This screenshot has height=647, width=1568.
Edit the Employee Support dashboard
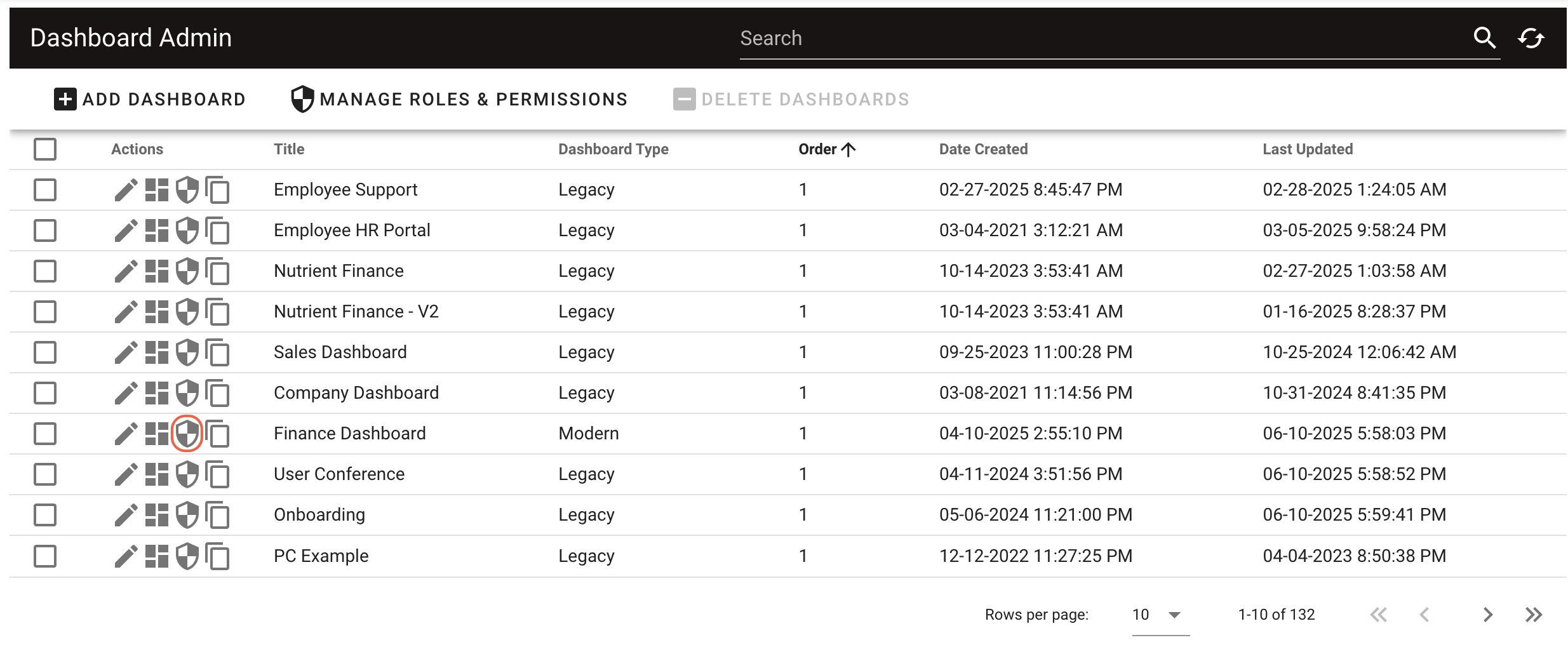pos(125,189)
